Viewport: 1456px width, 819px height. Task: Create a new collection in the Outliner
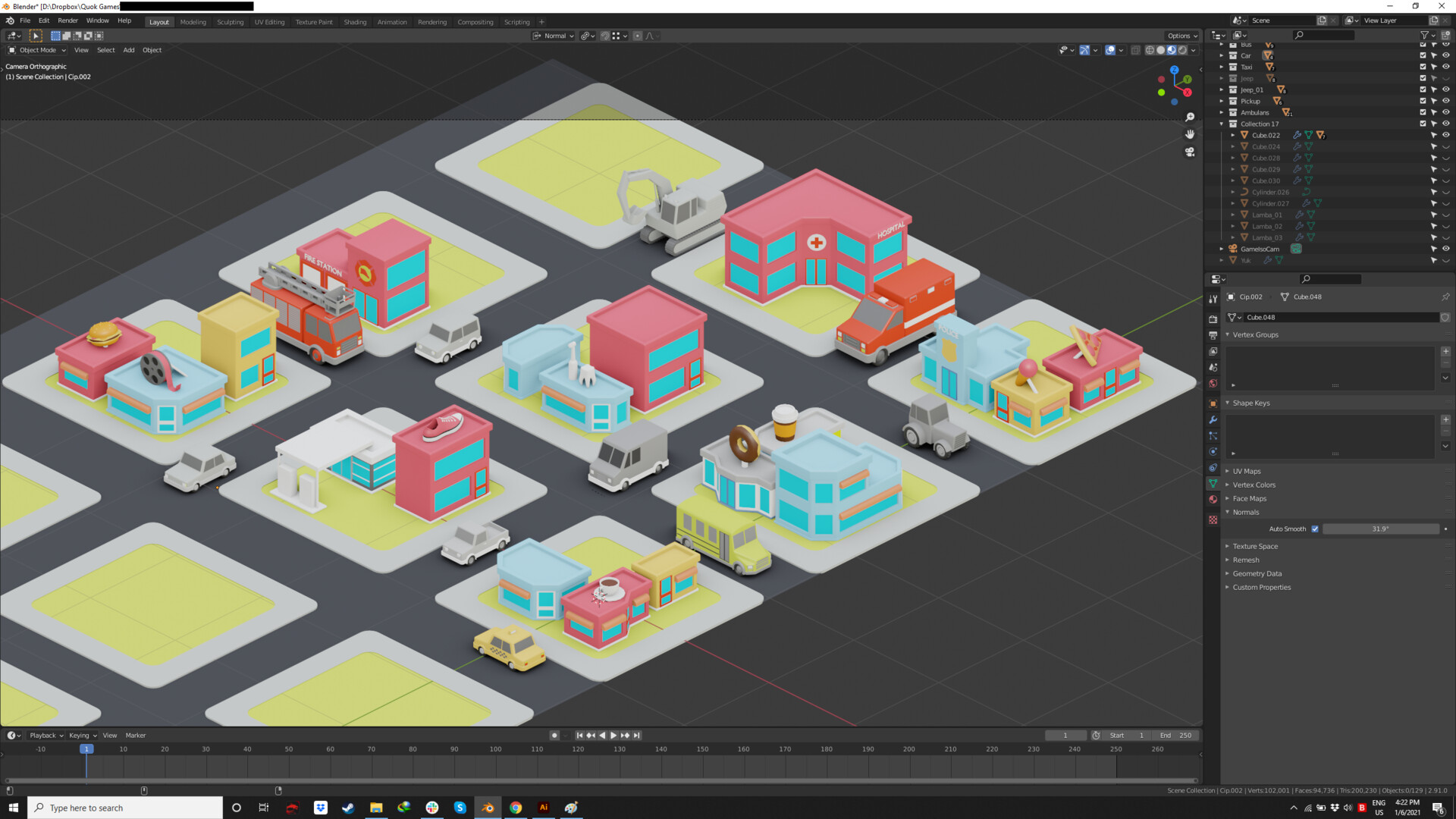(1447, 36)
